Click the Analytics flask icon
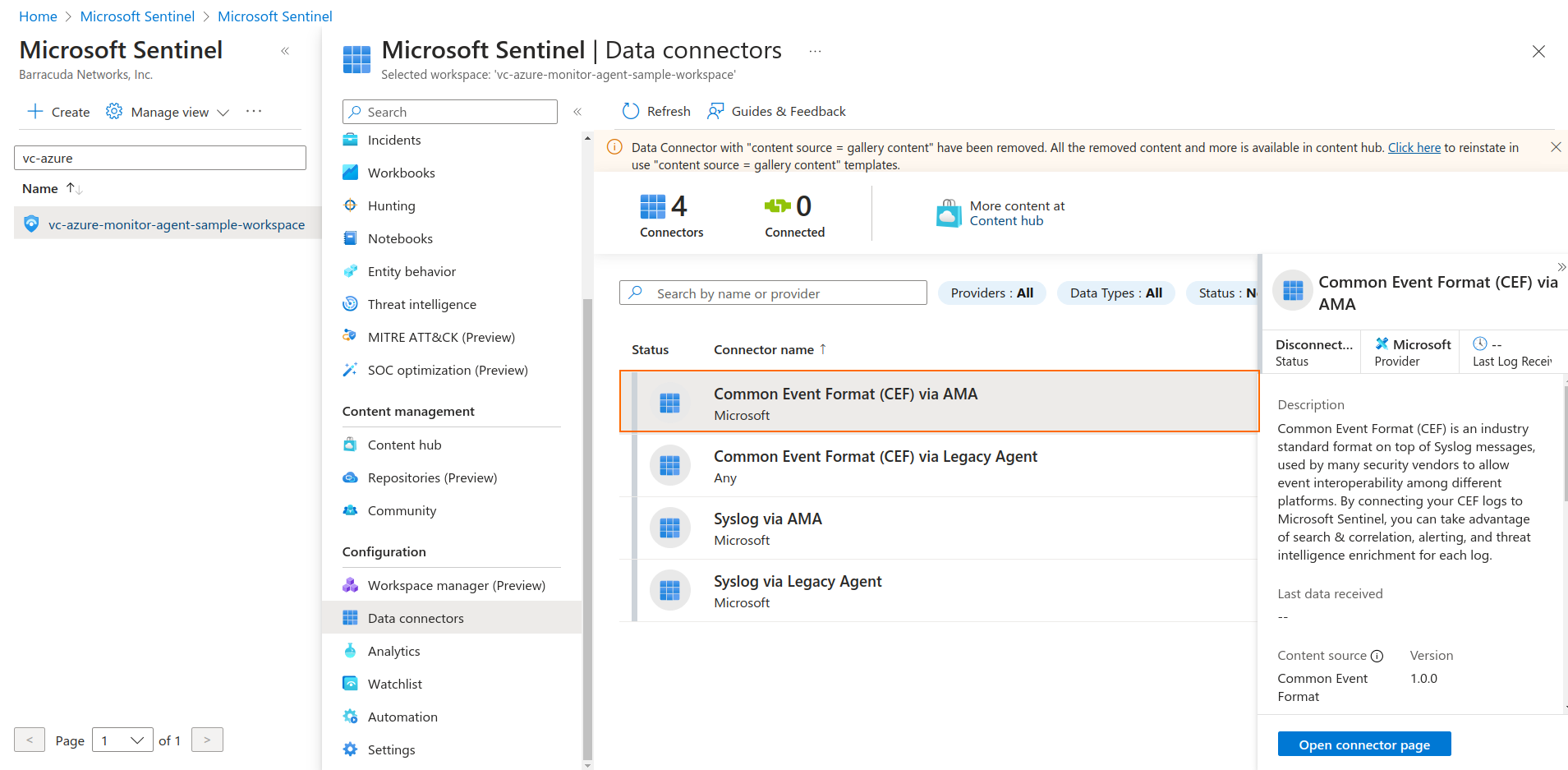This screenshot has width=1568, height=770. pyautogui.click(x=350, y=651)
